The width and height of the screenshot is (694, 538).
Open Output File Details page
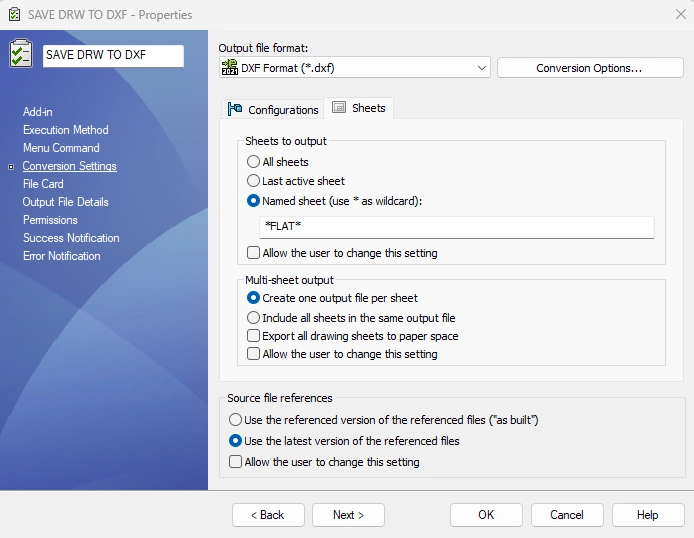pos(66,202)
